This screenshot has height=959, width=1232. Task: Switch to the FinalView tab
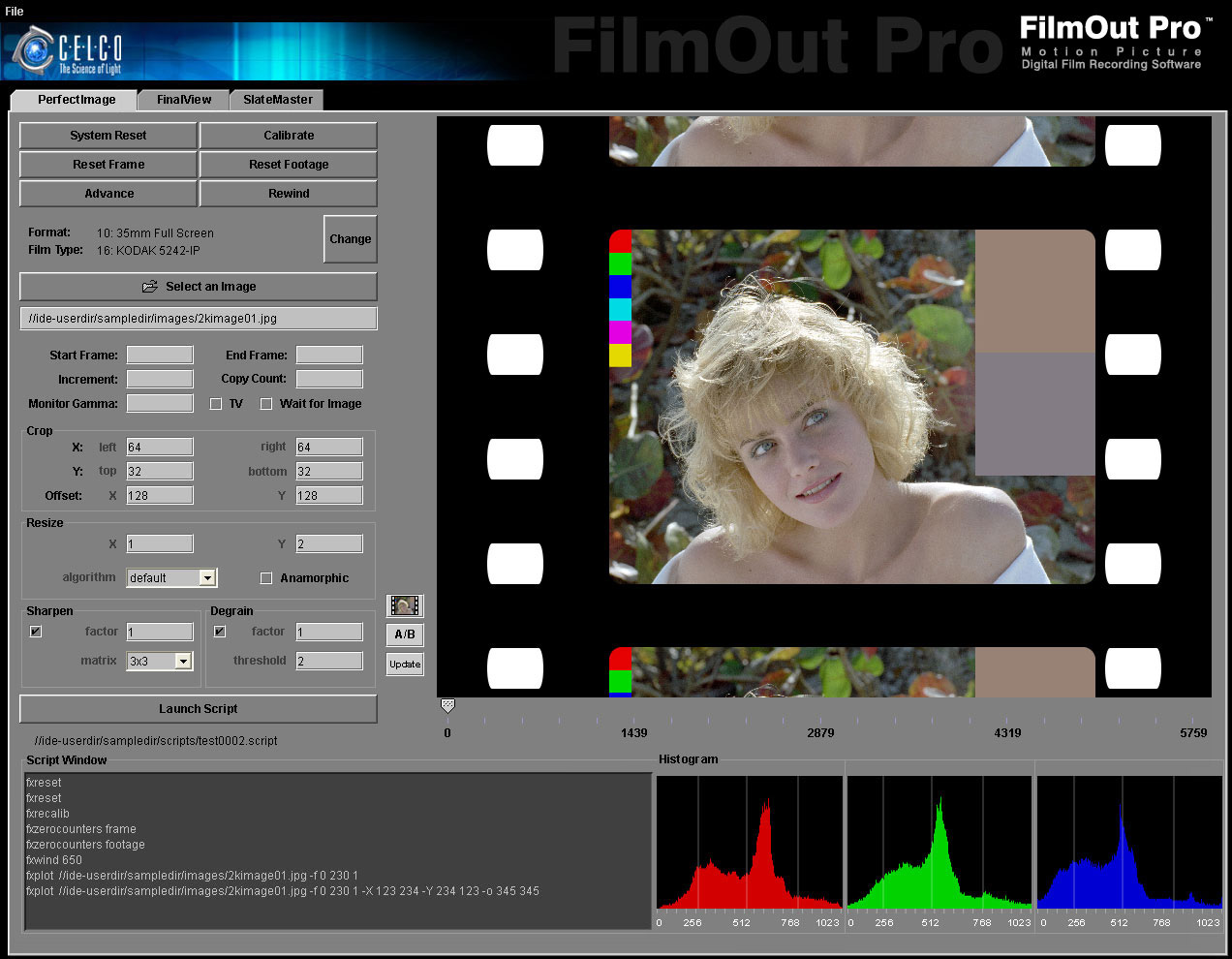184,100
